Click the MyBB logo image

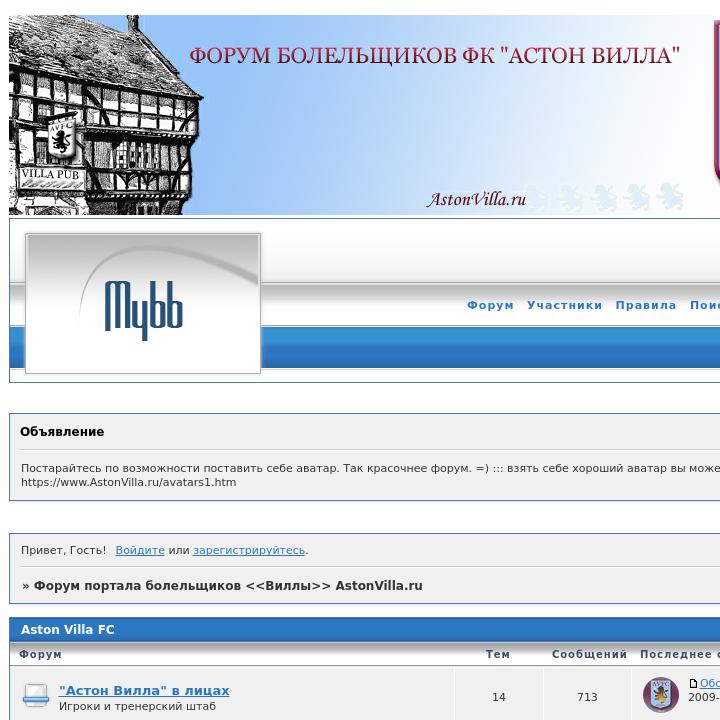(143, 304)
